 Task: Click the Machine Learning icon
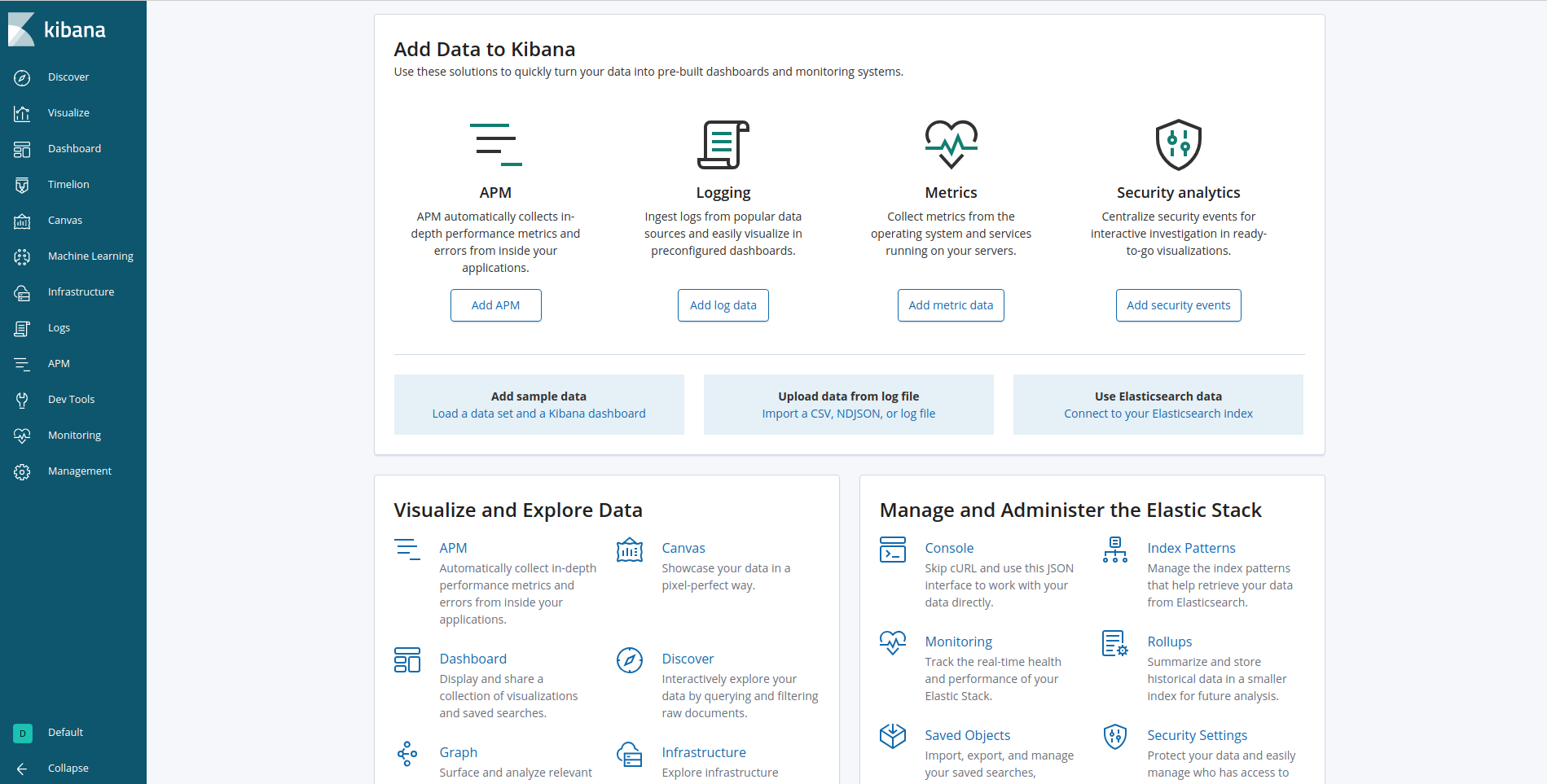pos(22,256)
